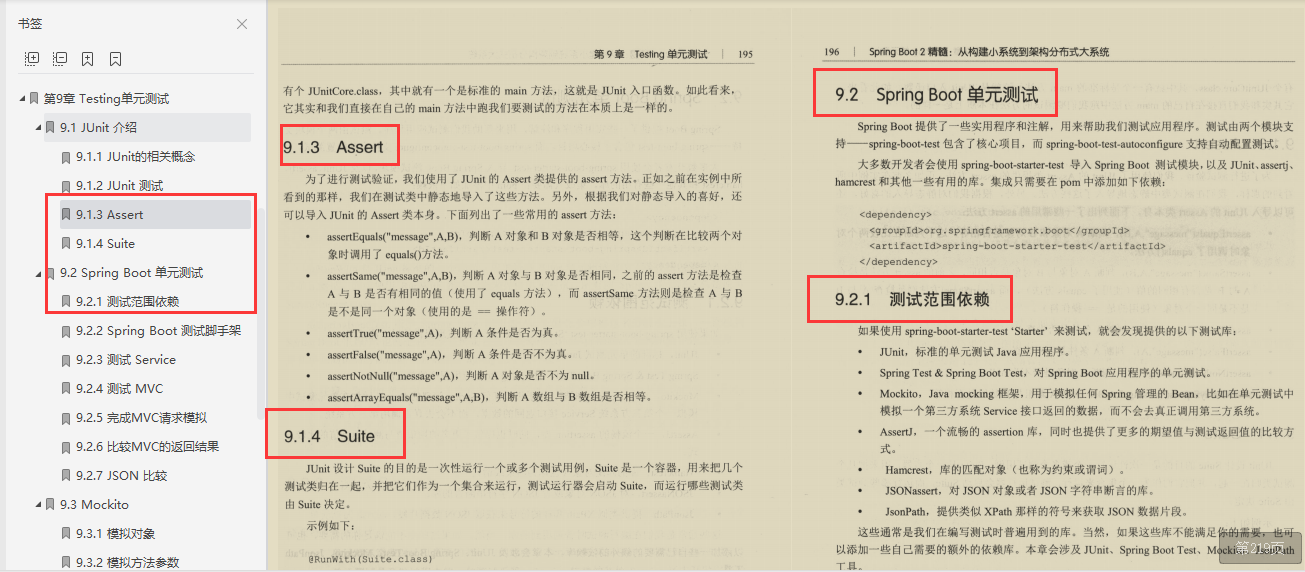Click the bookmark icon beside 9.2.4 测试 MVC
The image size is (1305, 572).
tap(66, 389)
